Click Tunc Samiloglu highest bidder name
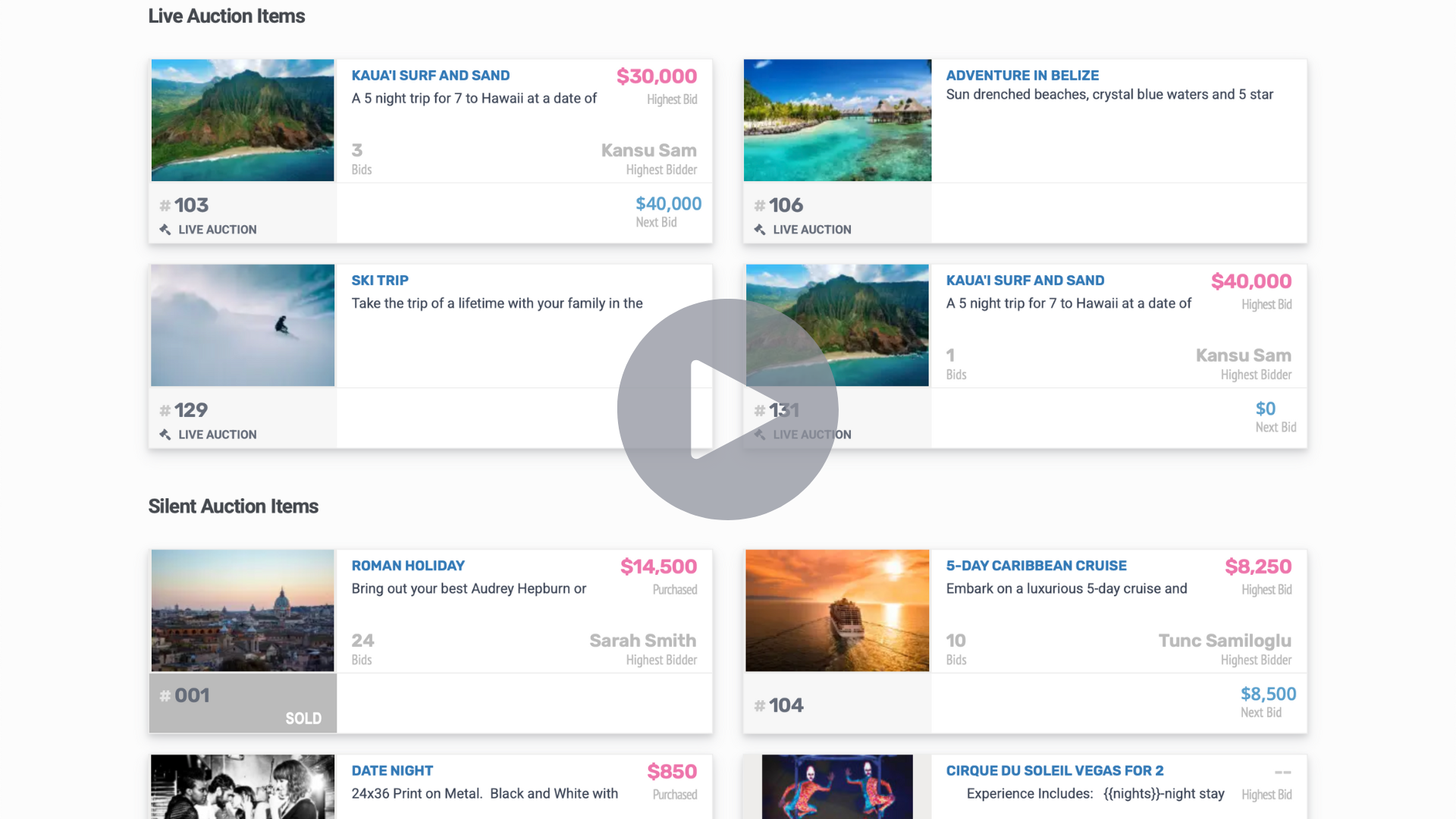Viewport: 1456px width, 819px height. [x=1225, y=640]
